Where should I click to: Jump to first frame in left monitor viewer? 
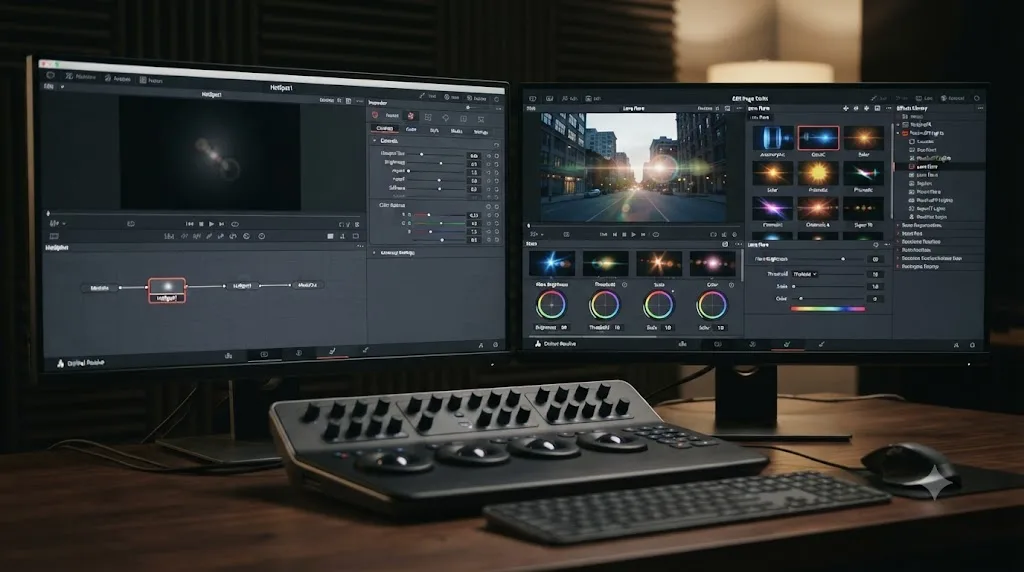[x=189, y=224]
